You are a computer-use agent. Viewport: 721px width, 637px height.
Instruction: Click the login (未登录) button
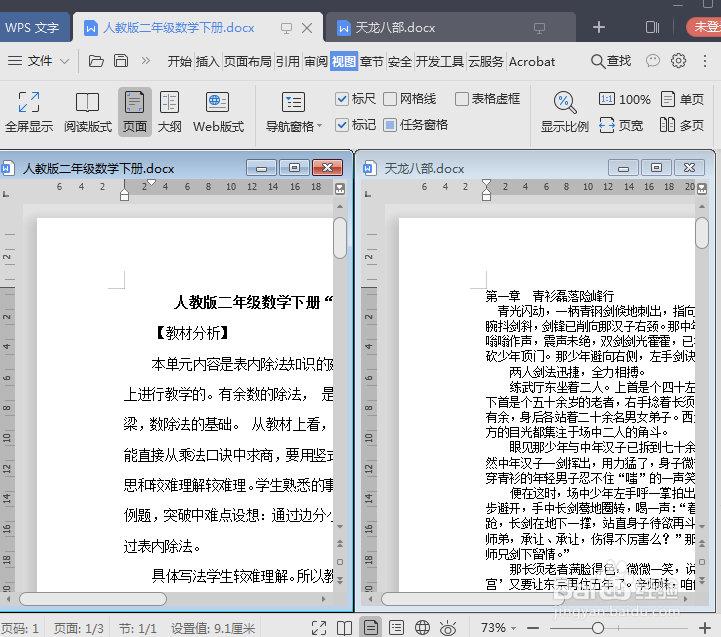706,27
